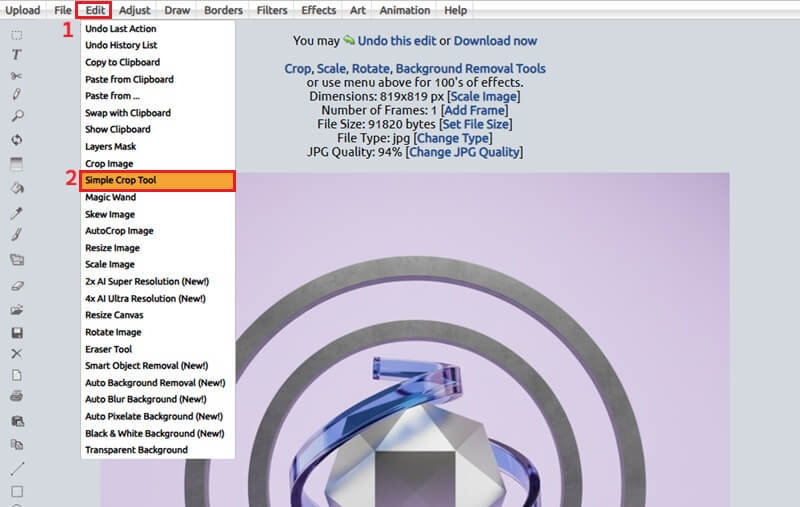Open the Animation menu
This screenshot has width=800, height=507.
[405, 10]
